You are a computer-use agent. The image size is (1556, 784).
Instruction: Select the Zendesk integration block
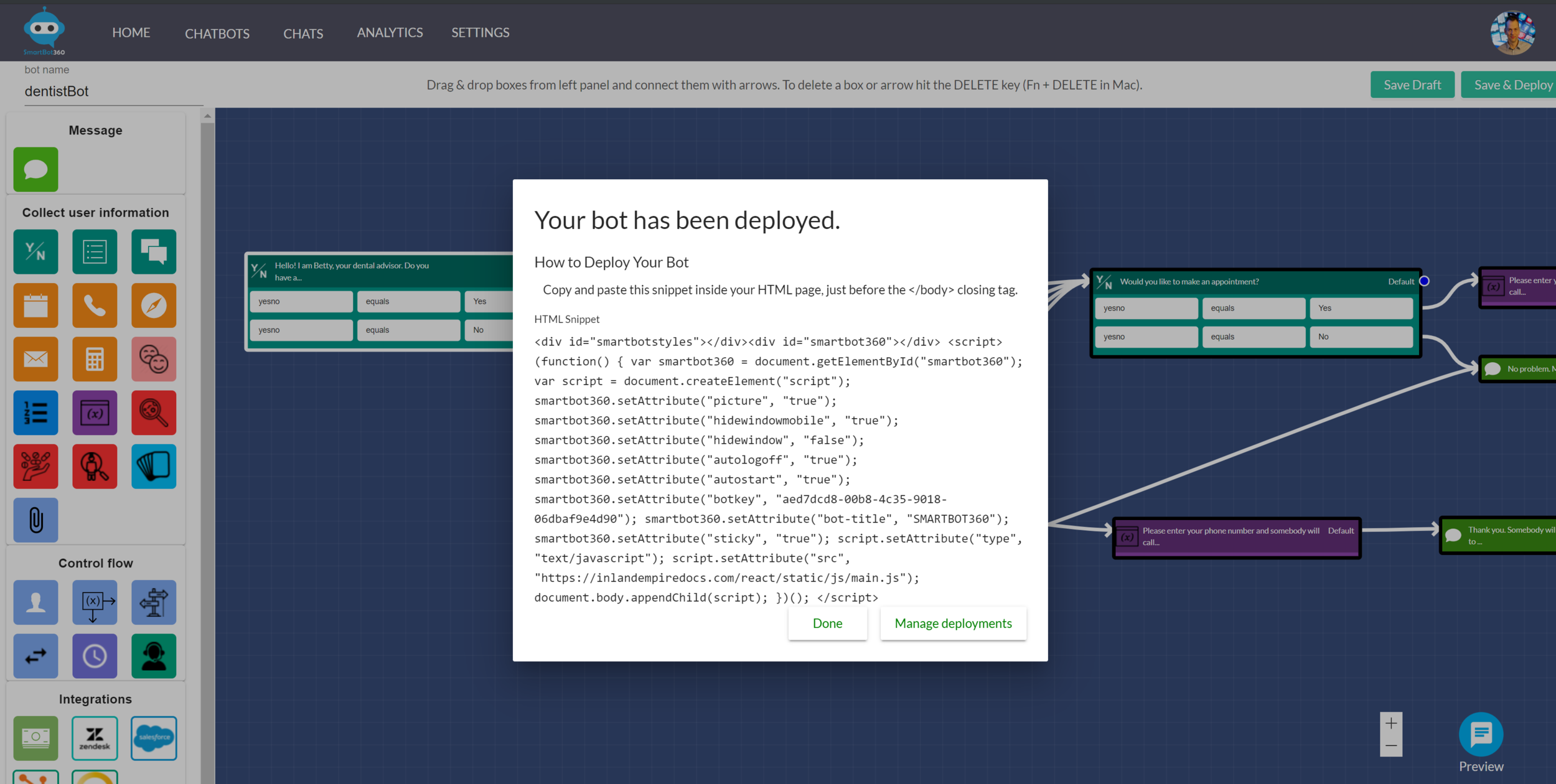click(95, 738)
